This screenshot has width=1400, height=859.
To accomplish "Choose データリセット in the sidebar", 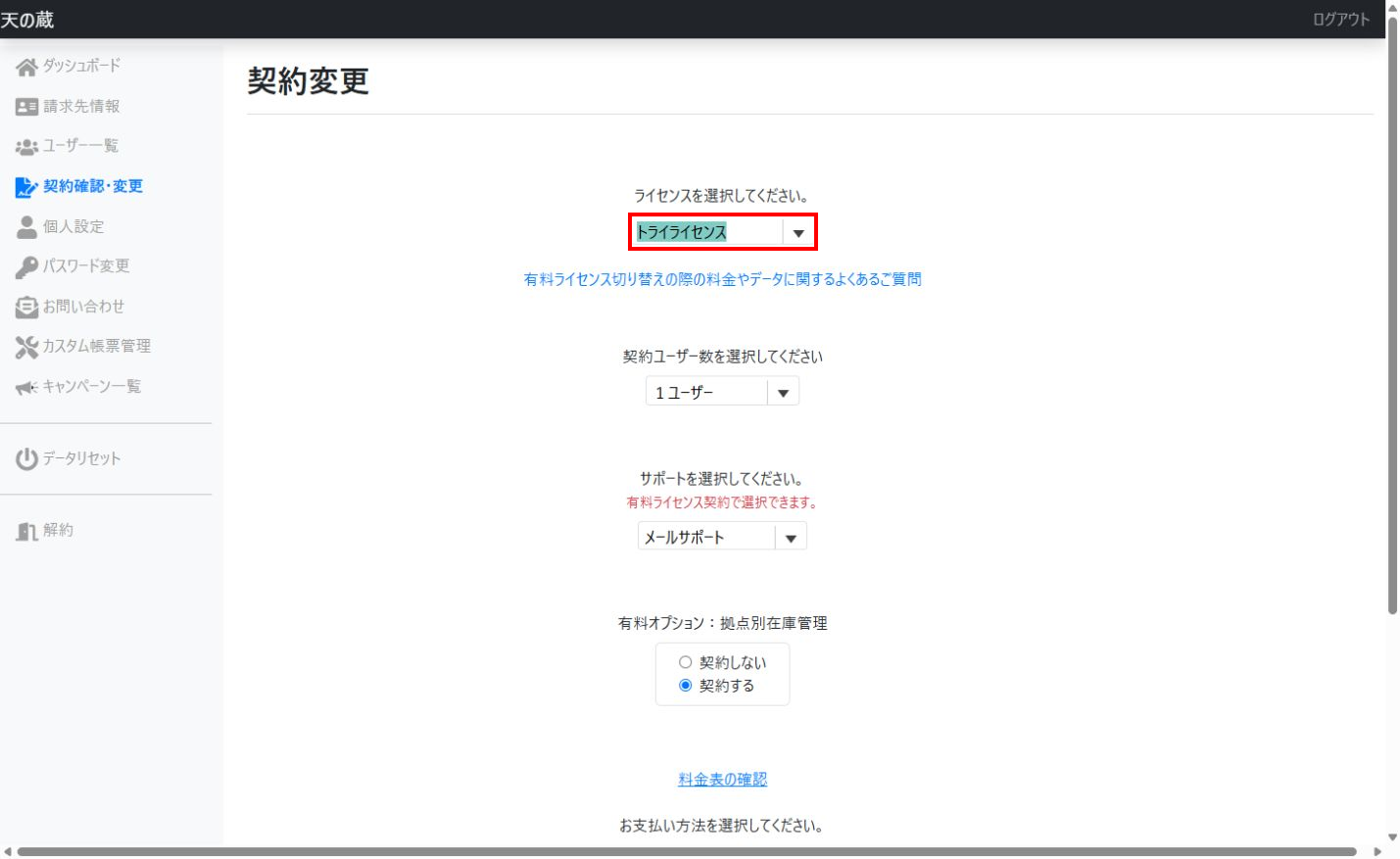I will pos(81,458).
